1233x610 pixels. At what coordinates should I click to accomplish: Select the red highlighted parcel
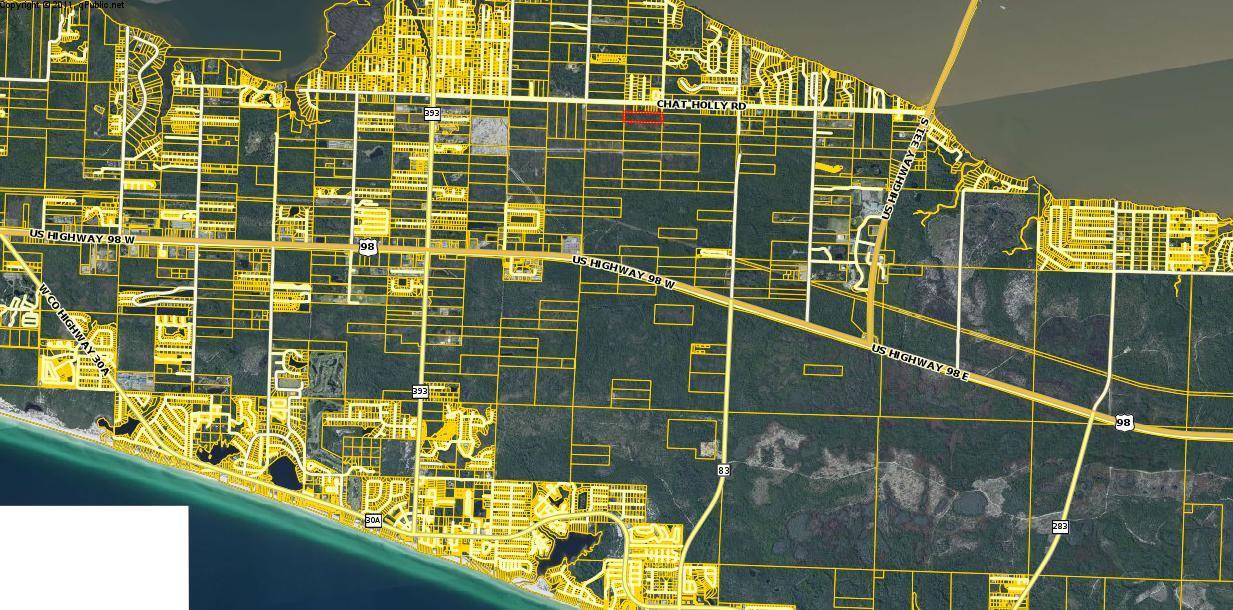tap(643, 117)
